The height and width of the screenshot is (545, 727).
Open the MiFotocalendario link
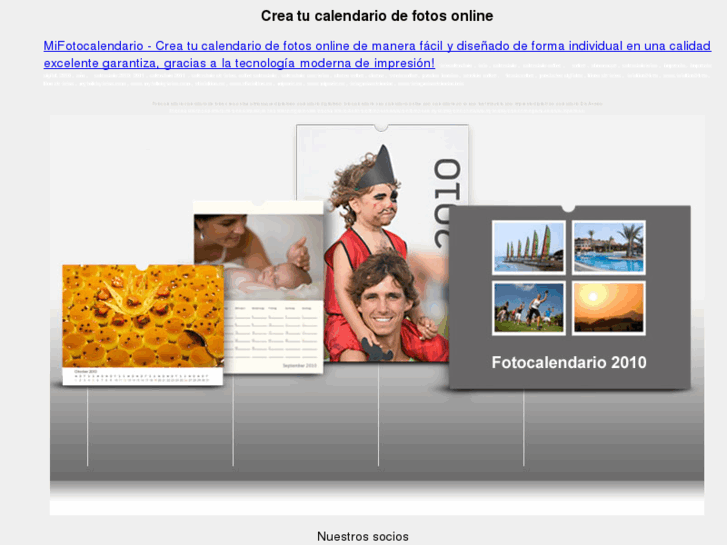coord(377,54)
